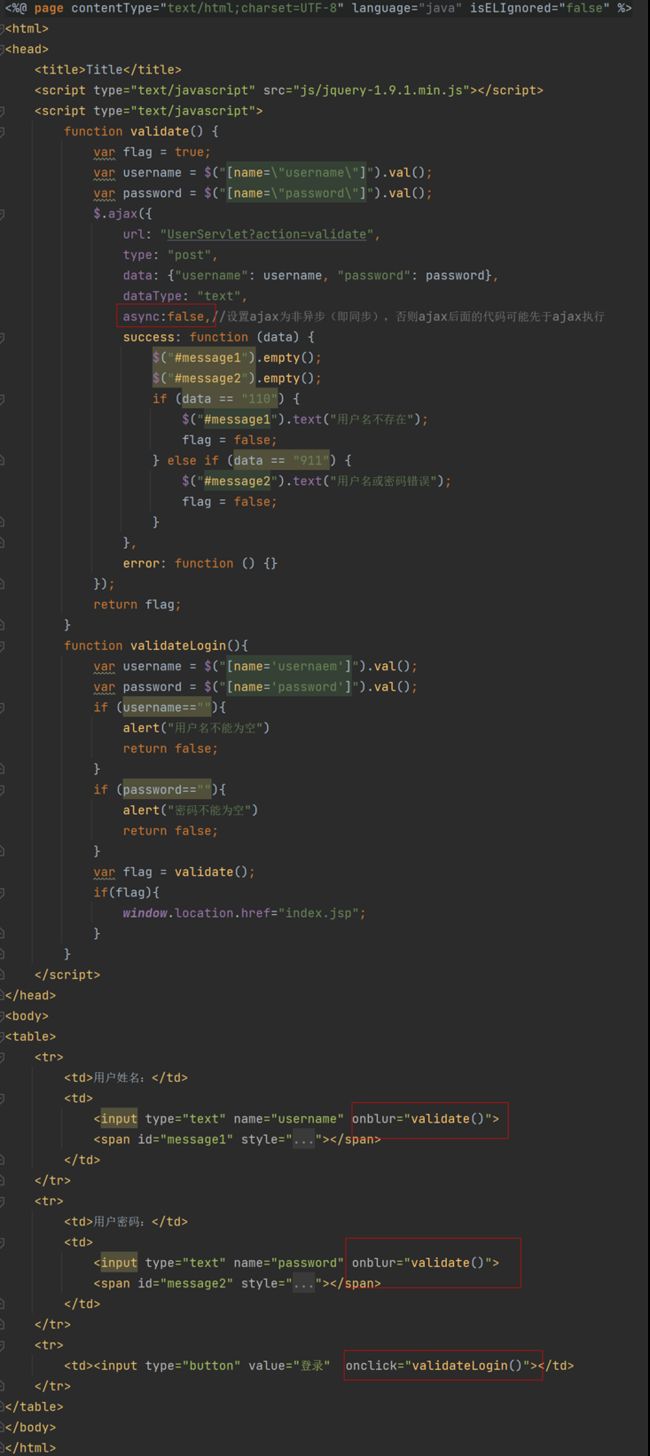Image resolution: width=650 pixels, height=1456 pixels.
Task: Click the closing script tag
Action: click(x=67, y=974)
